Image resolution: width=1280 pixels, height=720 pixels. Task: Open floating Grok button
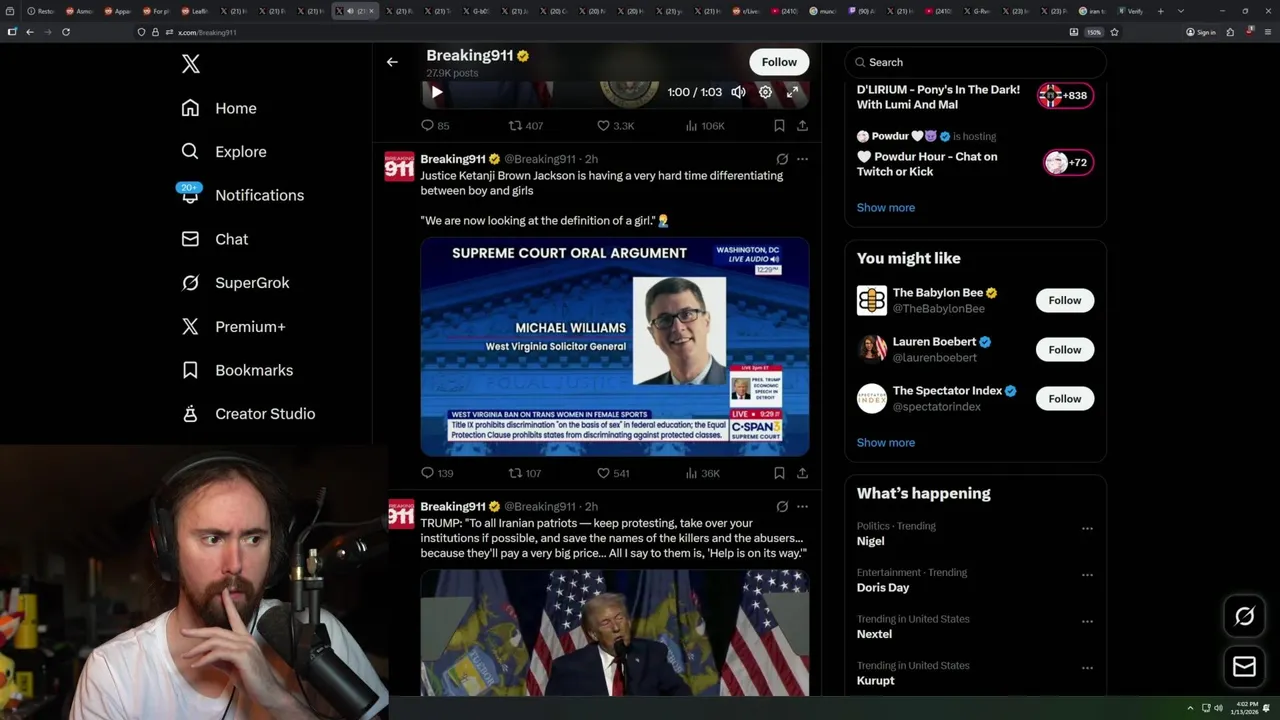click(1244, 617)
